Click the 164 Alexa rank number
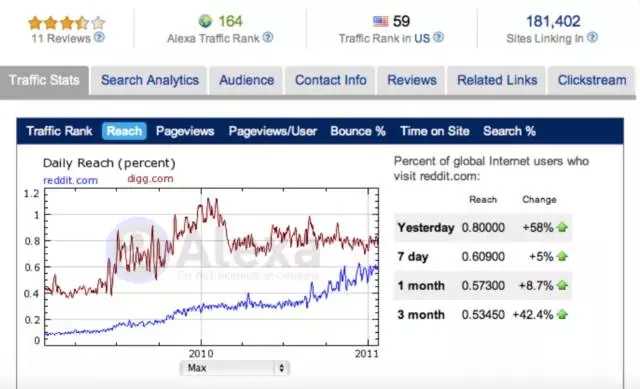 point(230,21)
